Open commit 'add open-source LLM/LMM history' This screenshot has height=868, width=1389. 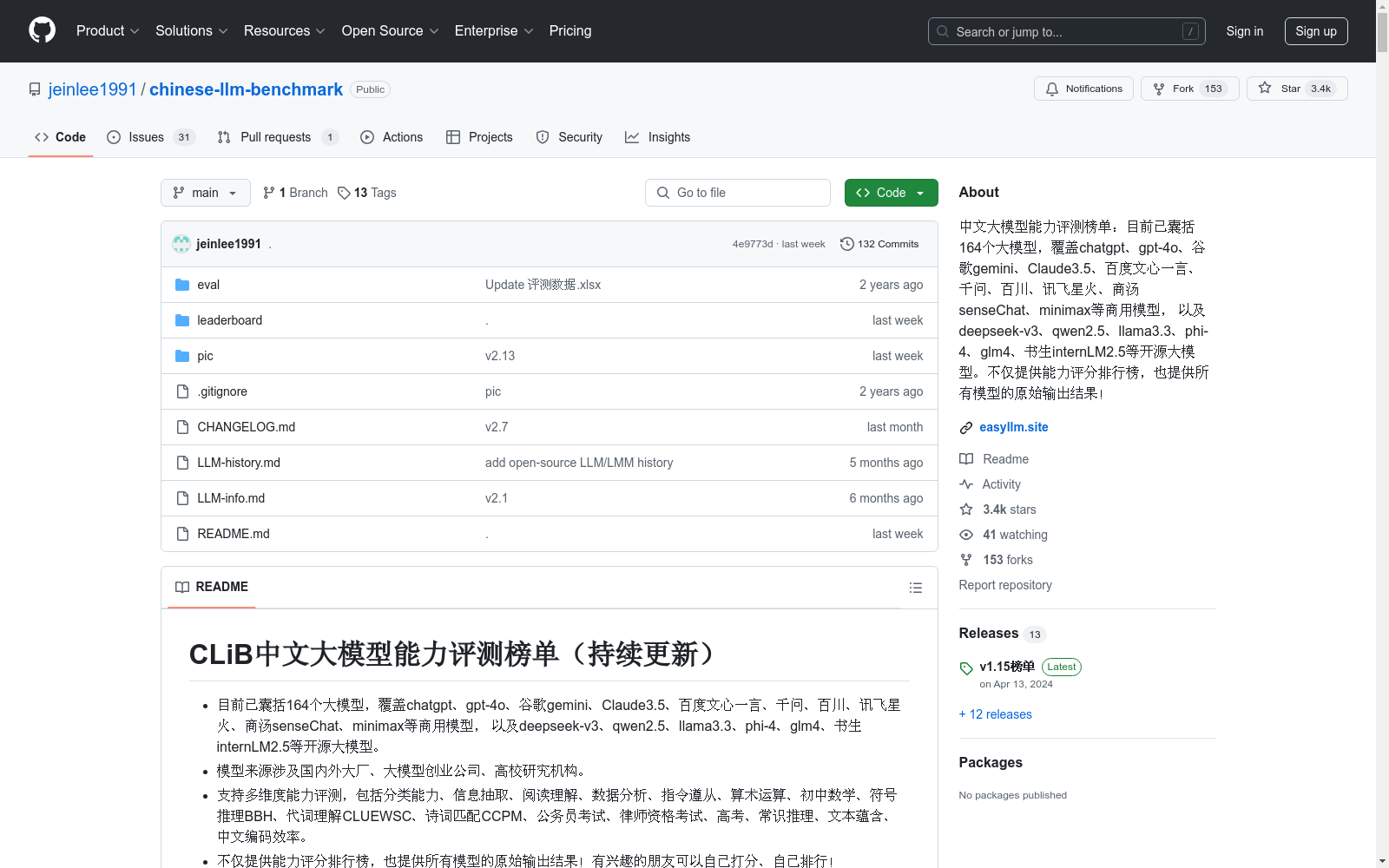pos(579,463)
